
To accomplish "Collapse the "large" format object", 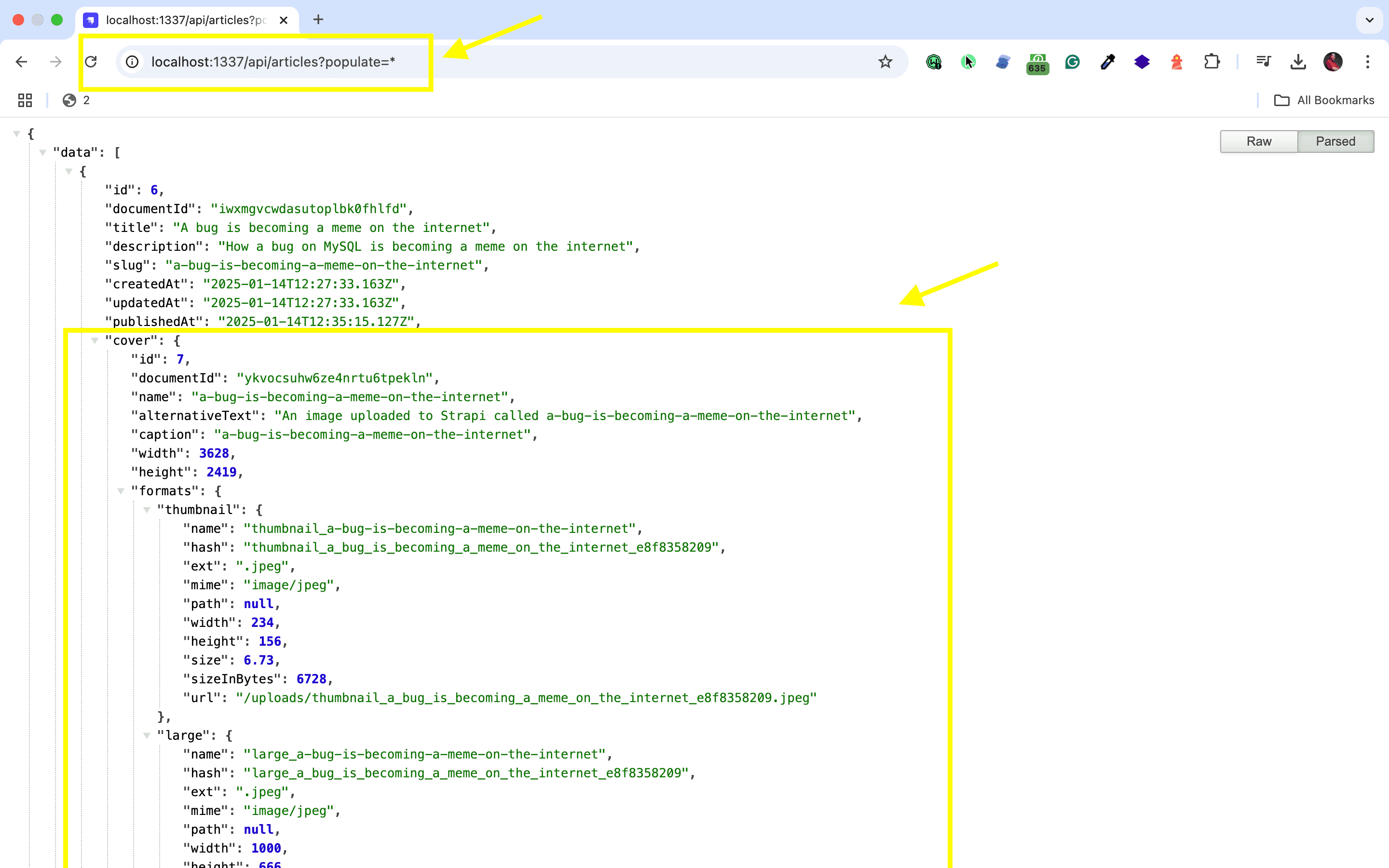I will 147,735.
